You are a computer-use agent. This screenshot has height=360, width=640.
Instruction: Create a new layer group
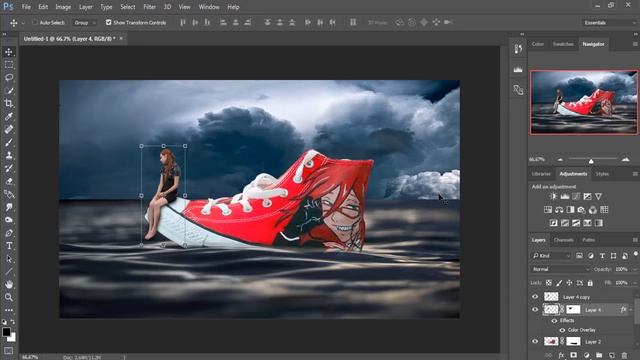pyautogui.click(x=599, y=356)
